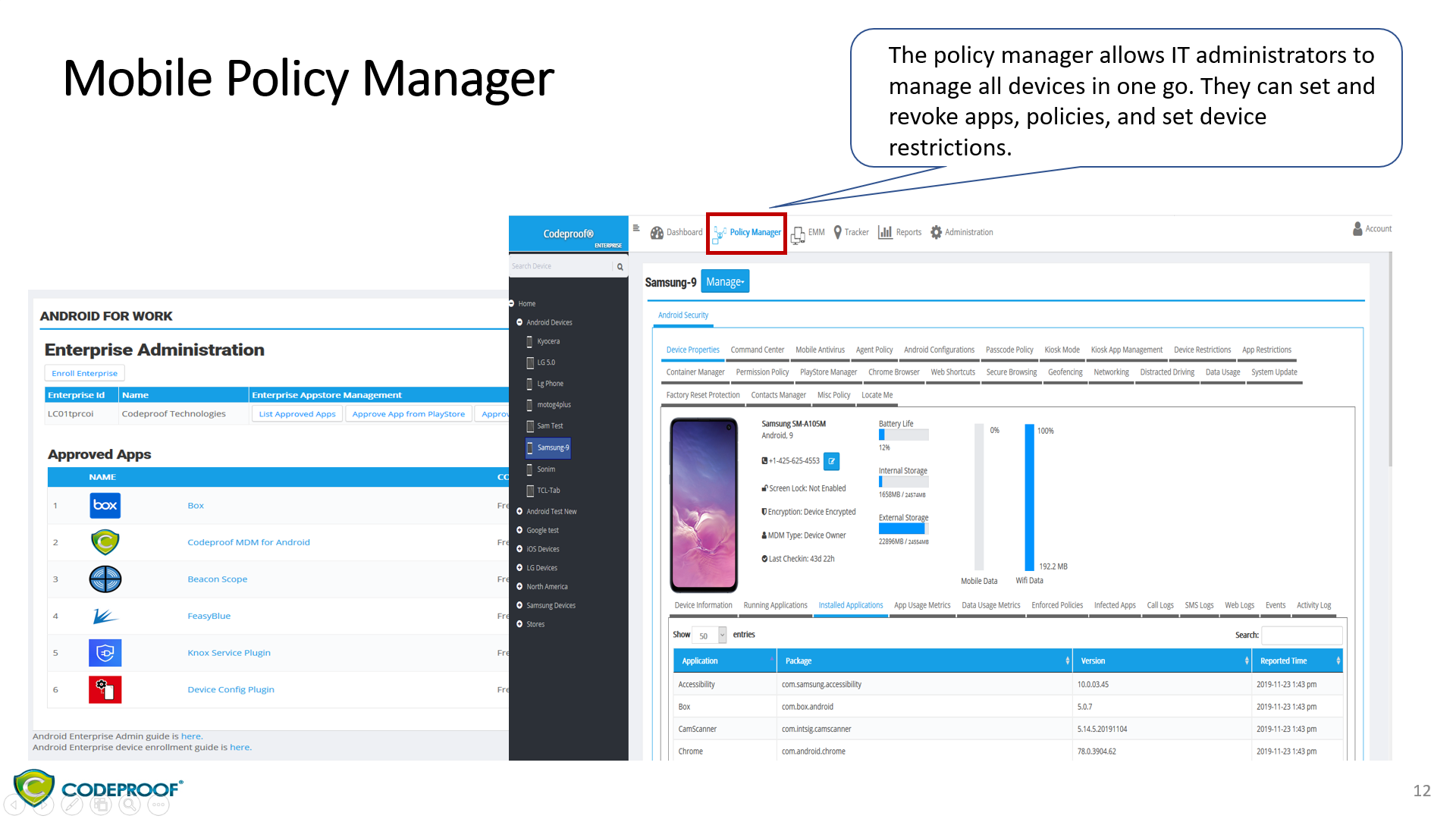The image size is (1456, 819).
Task: Open the Account user icon
Action: 1357,228
